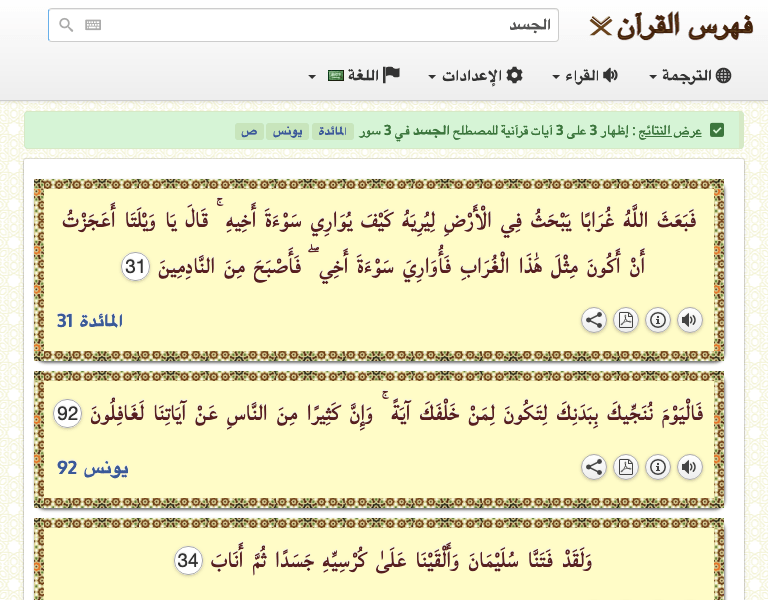Open the virtual keyboard icon in search box
This screenshot has height=600, width=768.
tap(93, 26)
